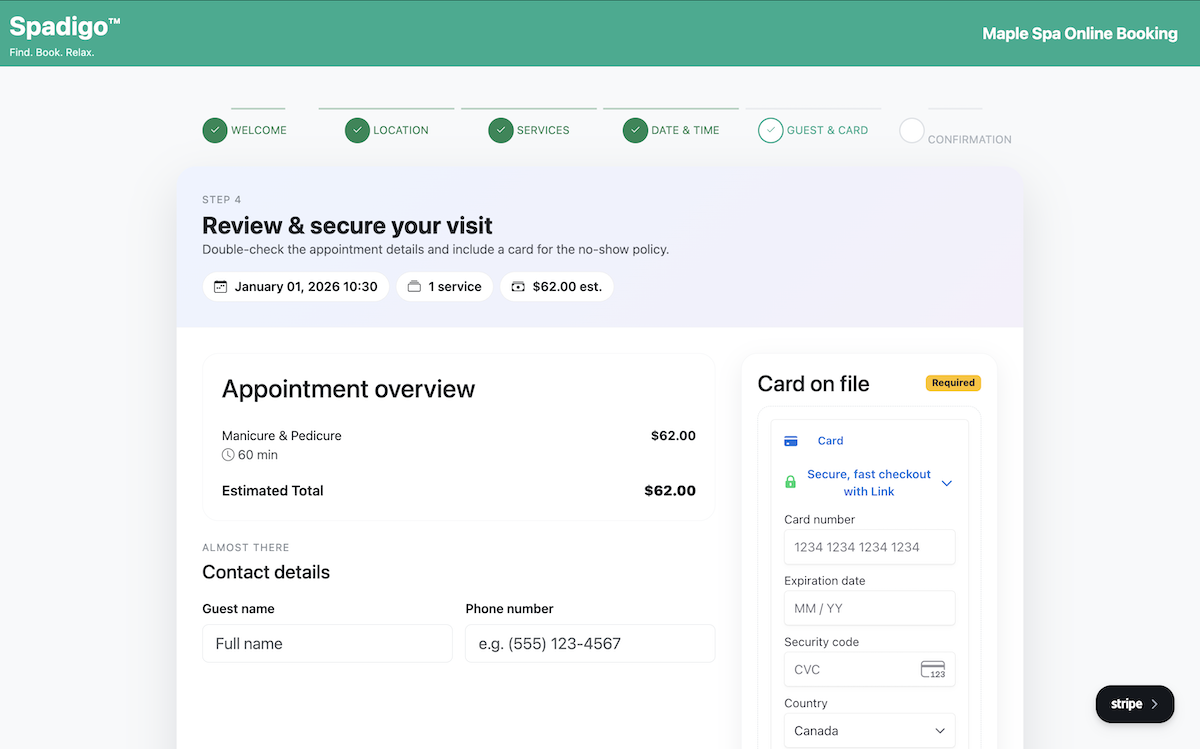Click the stripe badge in the corner
This screenshot has width=1200, height=749.
coord(1134,704)
